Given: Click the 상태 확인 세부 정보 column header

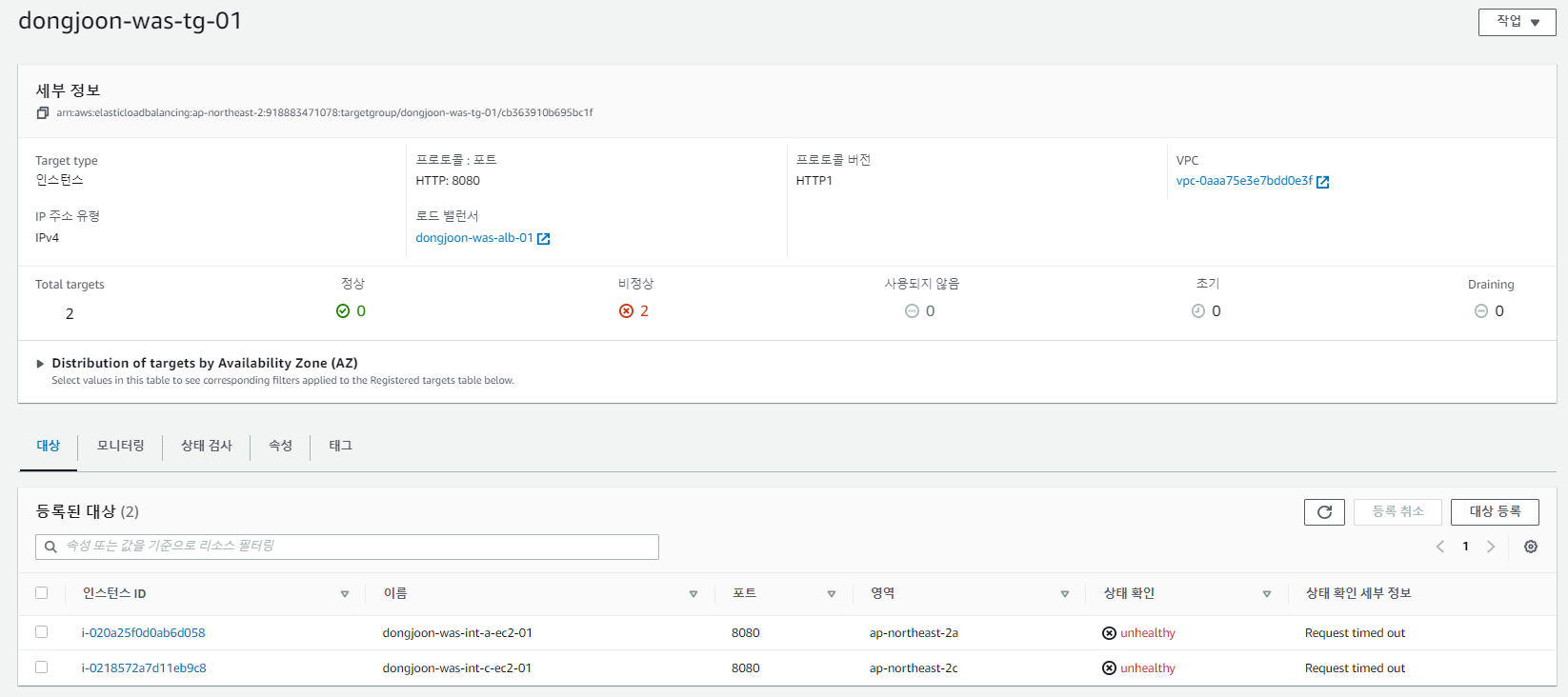Looking at the screenshot, I should pyautogui.click(x=1358, y=593).
